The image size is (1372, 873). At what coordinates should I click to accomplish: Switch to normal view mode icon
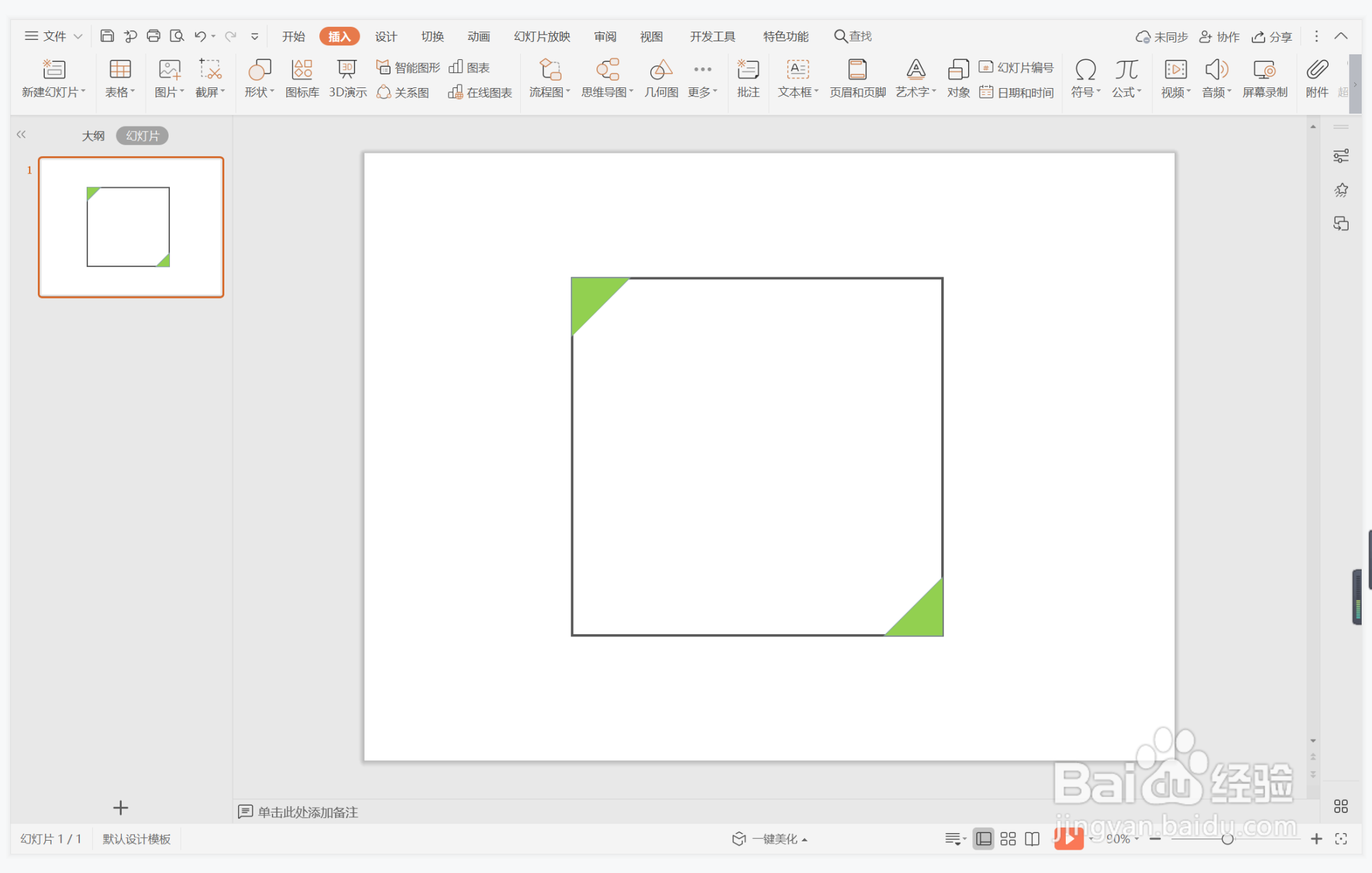[984, 839]
